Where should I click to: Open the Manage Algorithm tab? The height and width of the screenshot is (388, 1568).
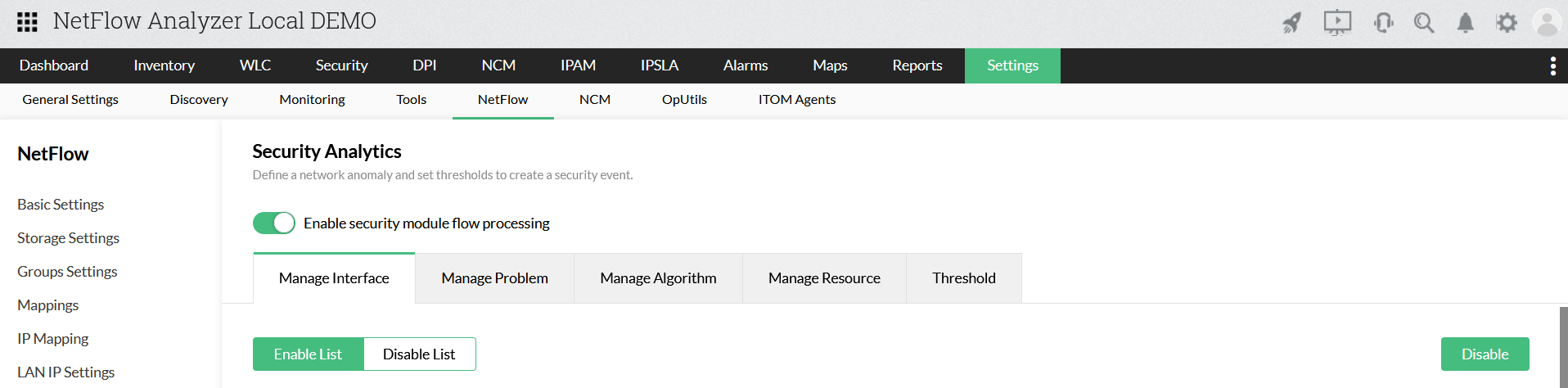pos(658,278)
